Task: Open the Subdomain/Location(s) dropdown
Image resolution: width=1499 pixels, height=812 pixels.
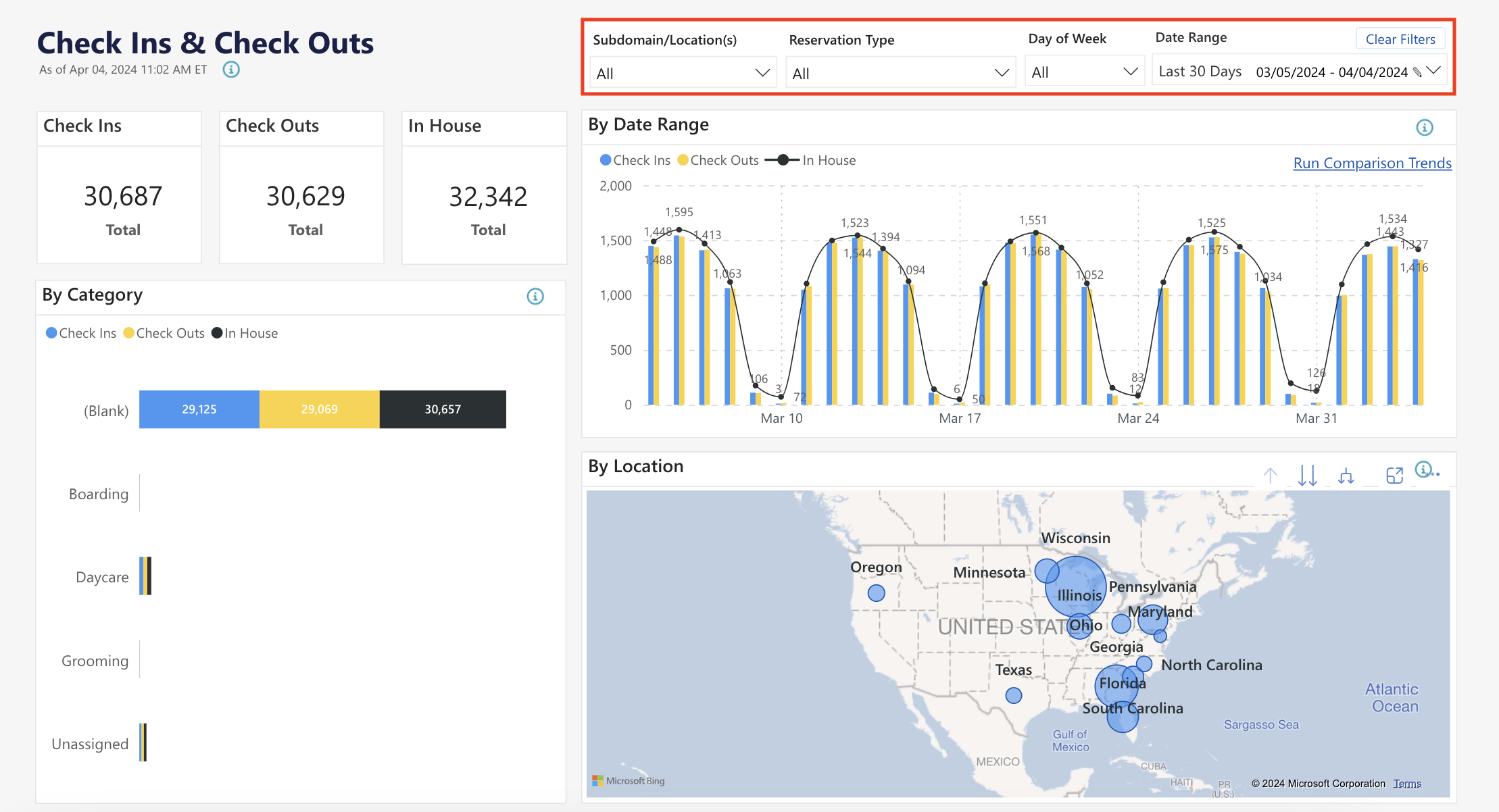Action: pos(682,72)
